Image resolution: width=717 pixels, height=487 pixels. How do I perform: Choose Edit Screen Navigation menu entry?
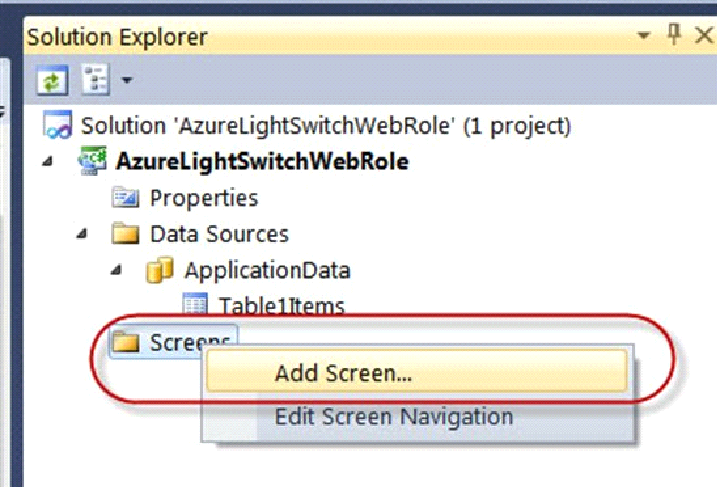pos(393,416)
